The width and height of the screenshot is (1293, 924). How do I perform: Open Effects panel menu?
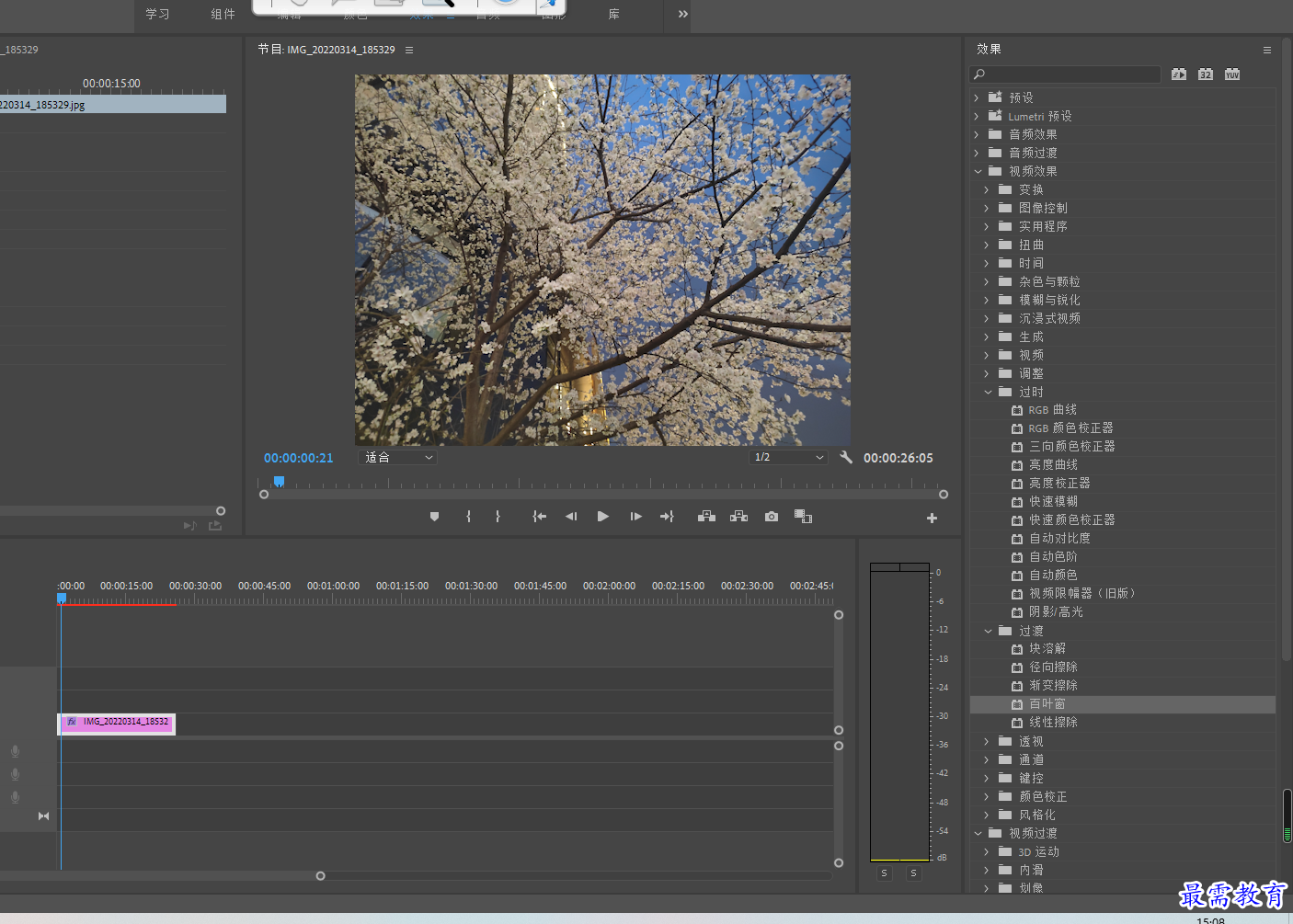1266,50
